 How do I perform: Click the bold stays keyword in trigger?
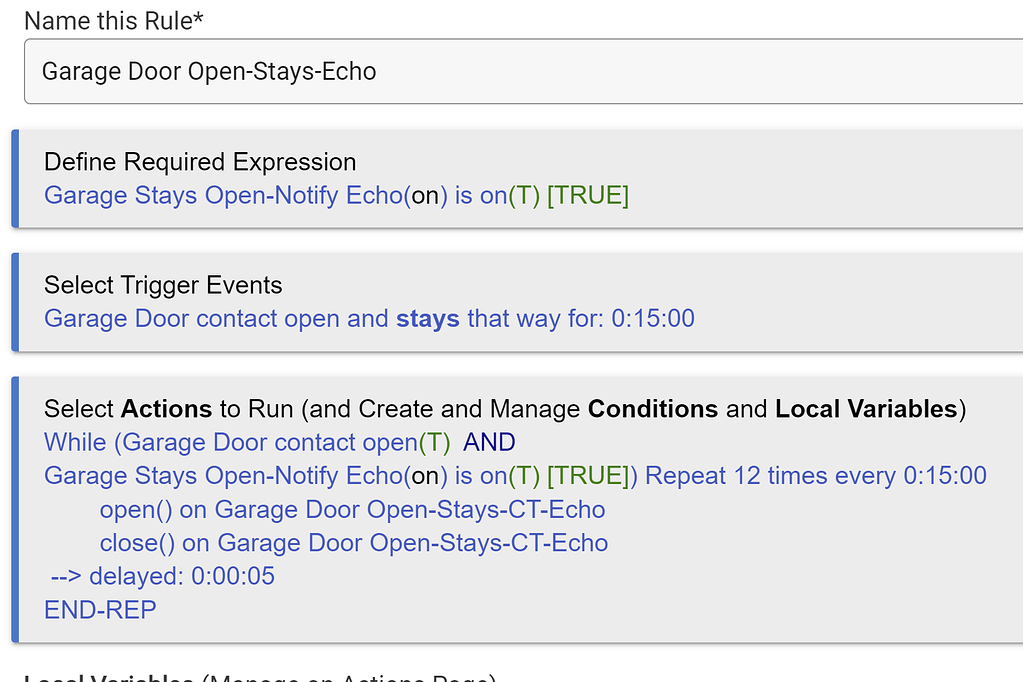point(427,317)
